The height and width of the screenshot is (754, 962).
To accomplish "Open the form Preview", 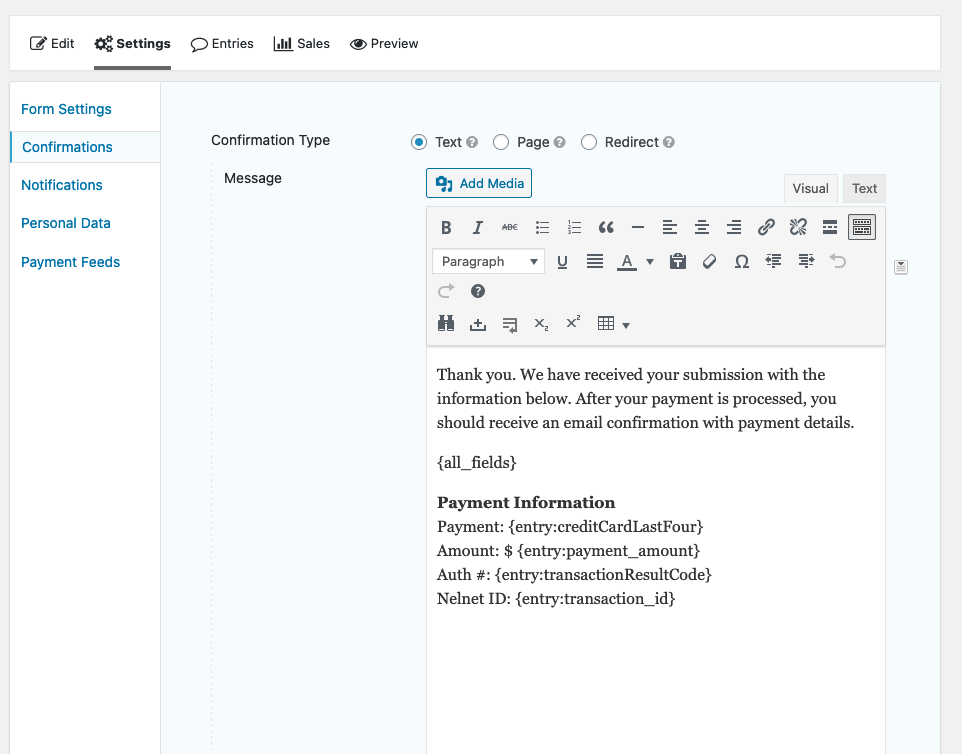I will point(384,44).
